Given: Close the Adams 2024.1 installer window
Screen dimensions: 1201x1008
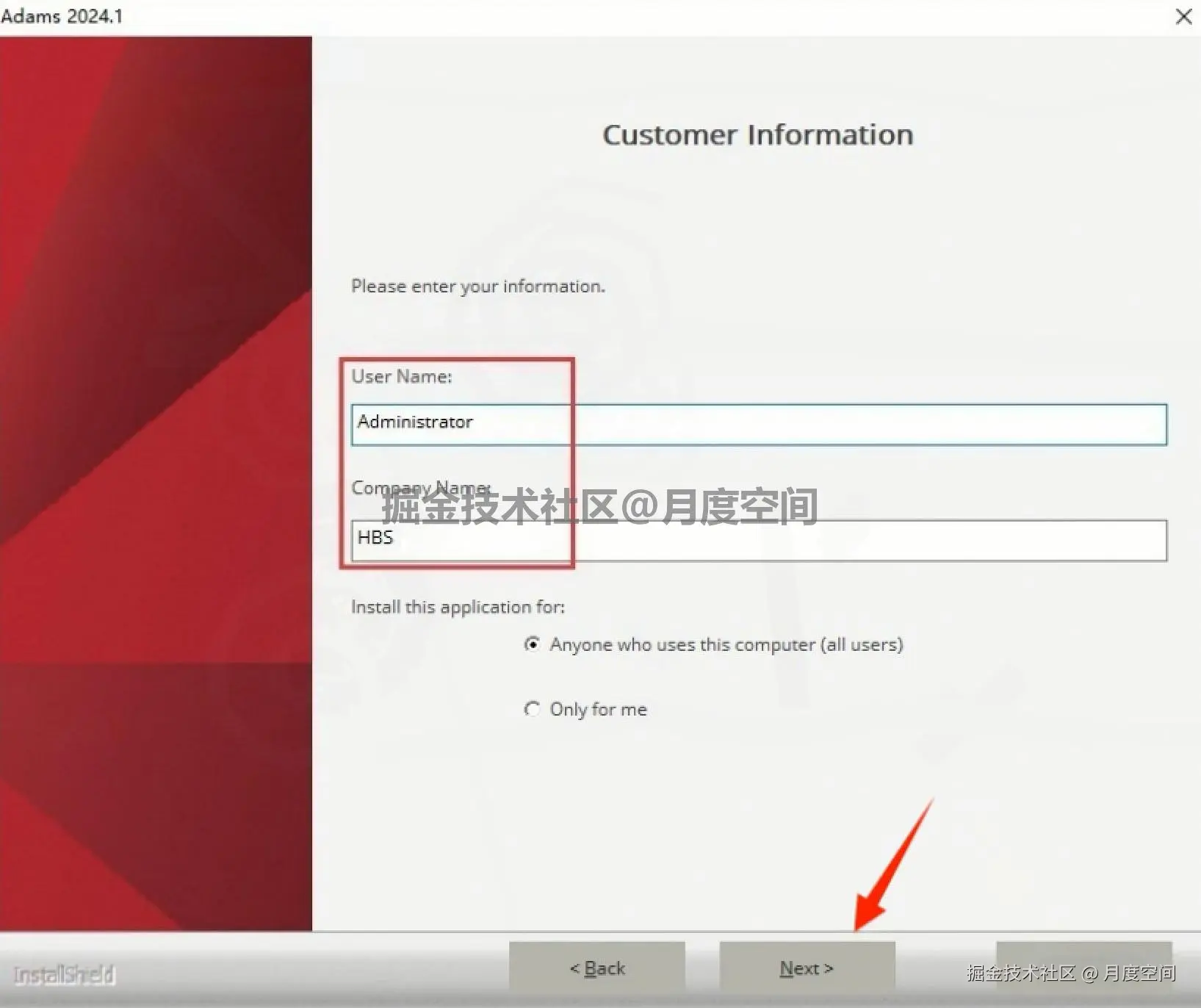Looking at the screenshot, I should 1183,16.
